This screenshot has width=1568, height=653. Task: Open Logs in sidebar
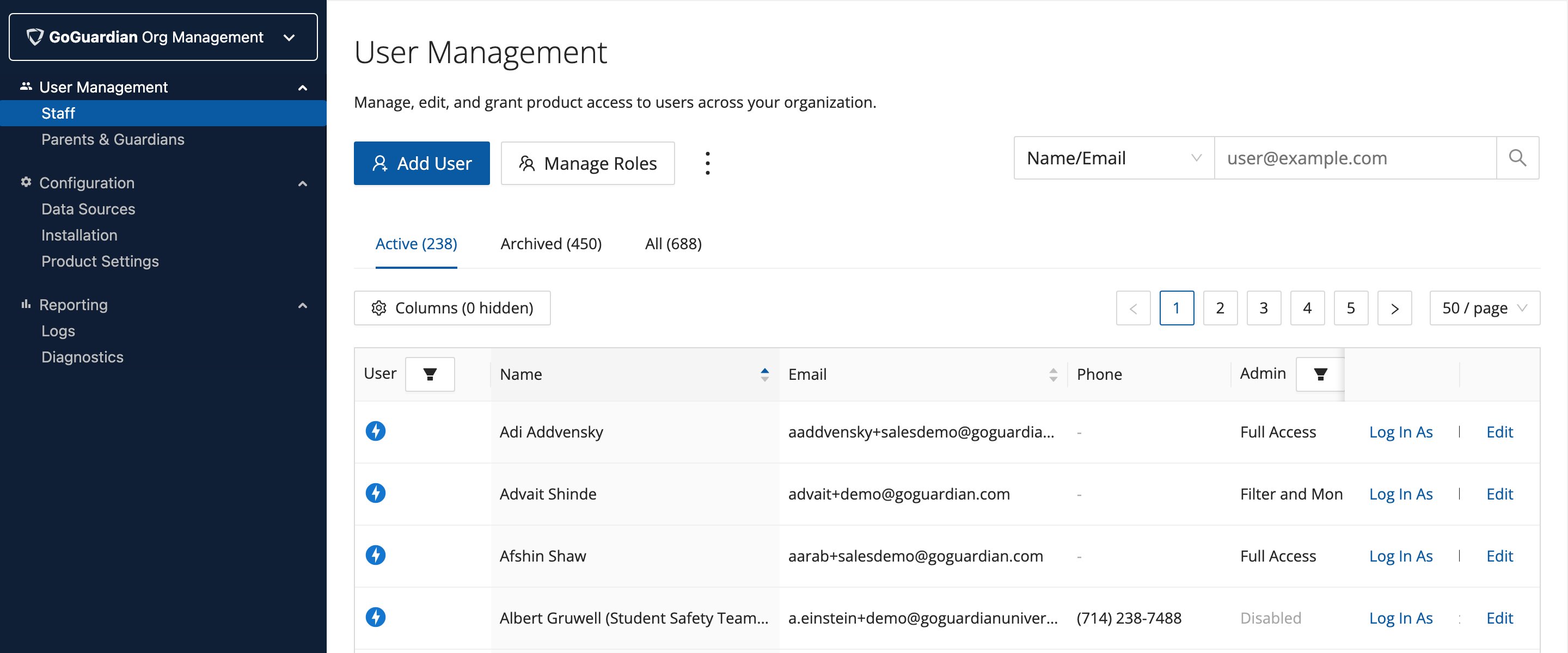(58, 331)
